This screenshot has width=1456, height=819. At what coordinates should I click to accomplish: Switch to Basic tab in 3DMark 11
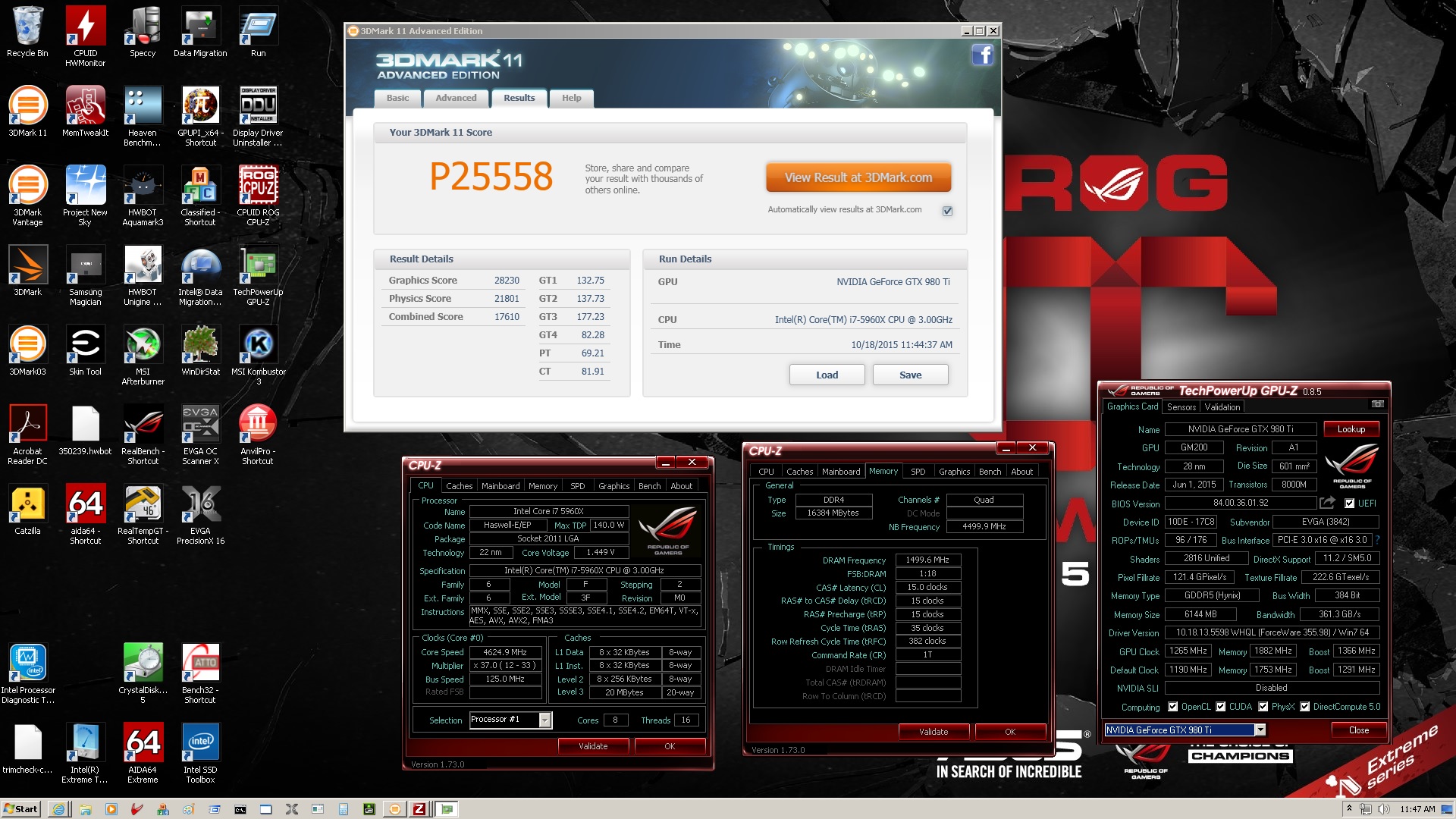tap(397, 98)
